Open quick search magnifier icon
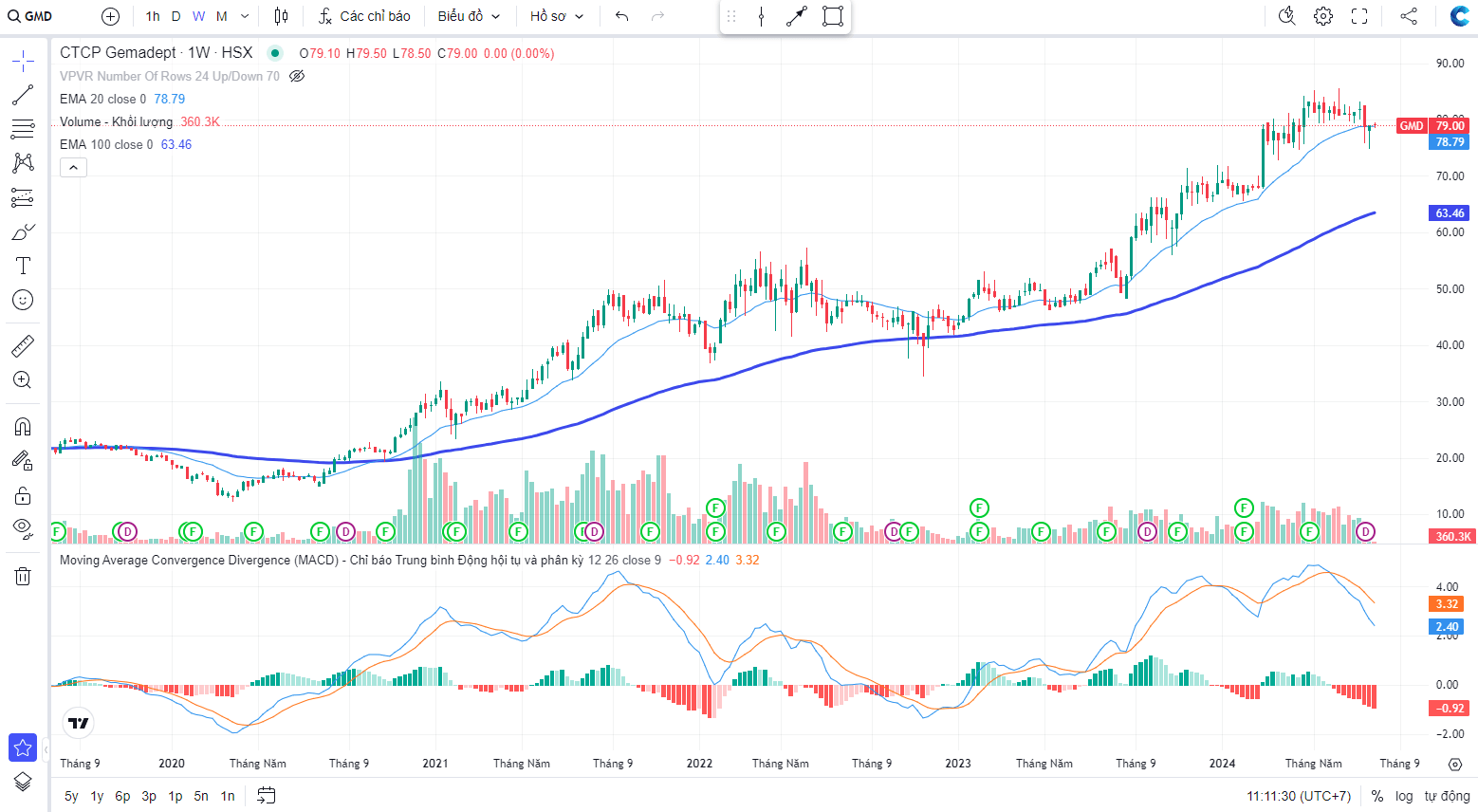Screen dimensions: 1478x812 pos(1286,16)
